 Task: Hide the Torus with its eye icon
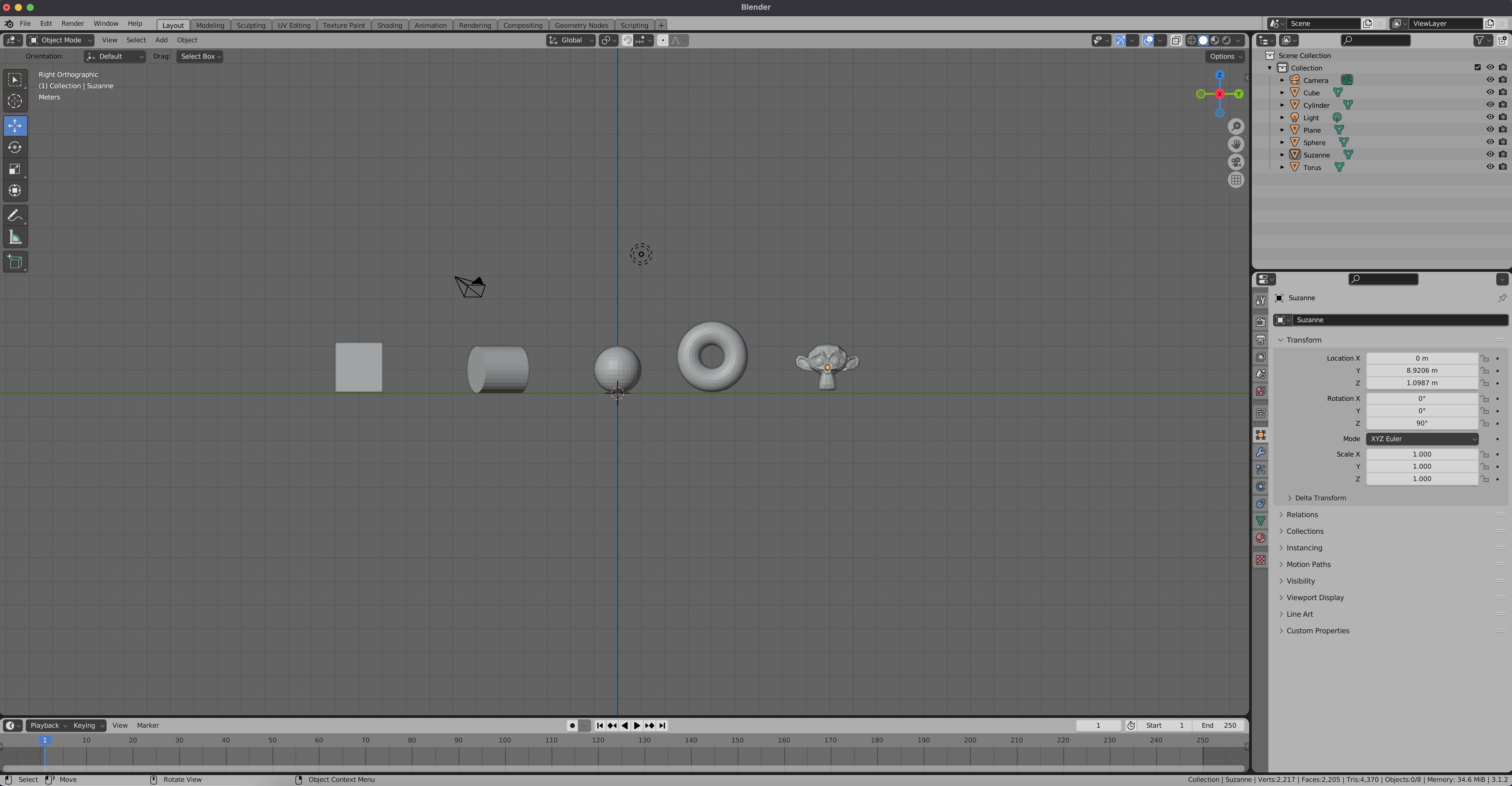pos(1490,167)
